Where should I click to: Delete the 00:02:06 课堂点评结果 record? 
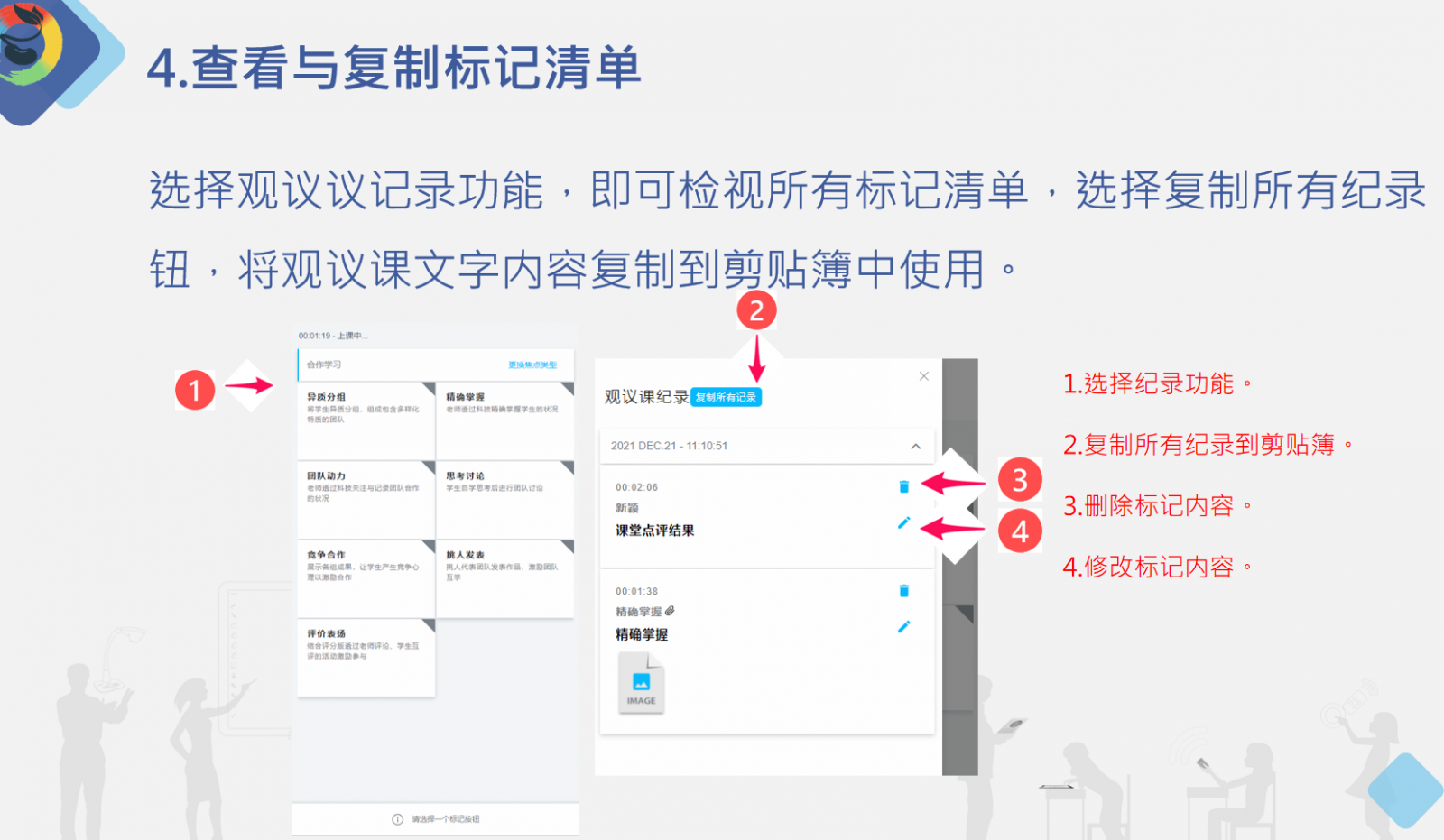click(903, 487)
